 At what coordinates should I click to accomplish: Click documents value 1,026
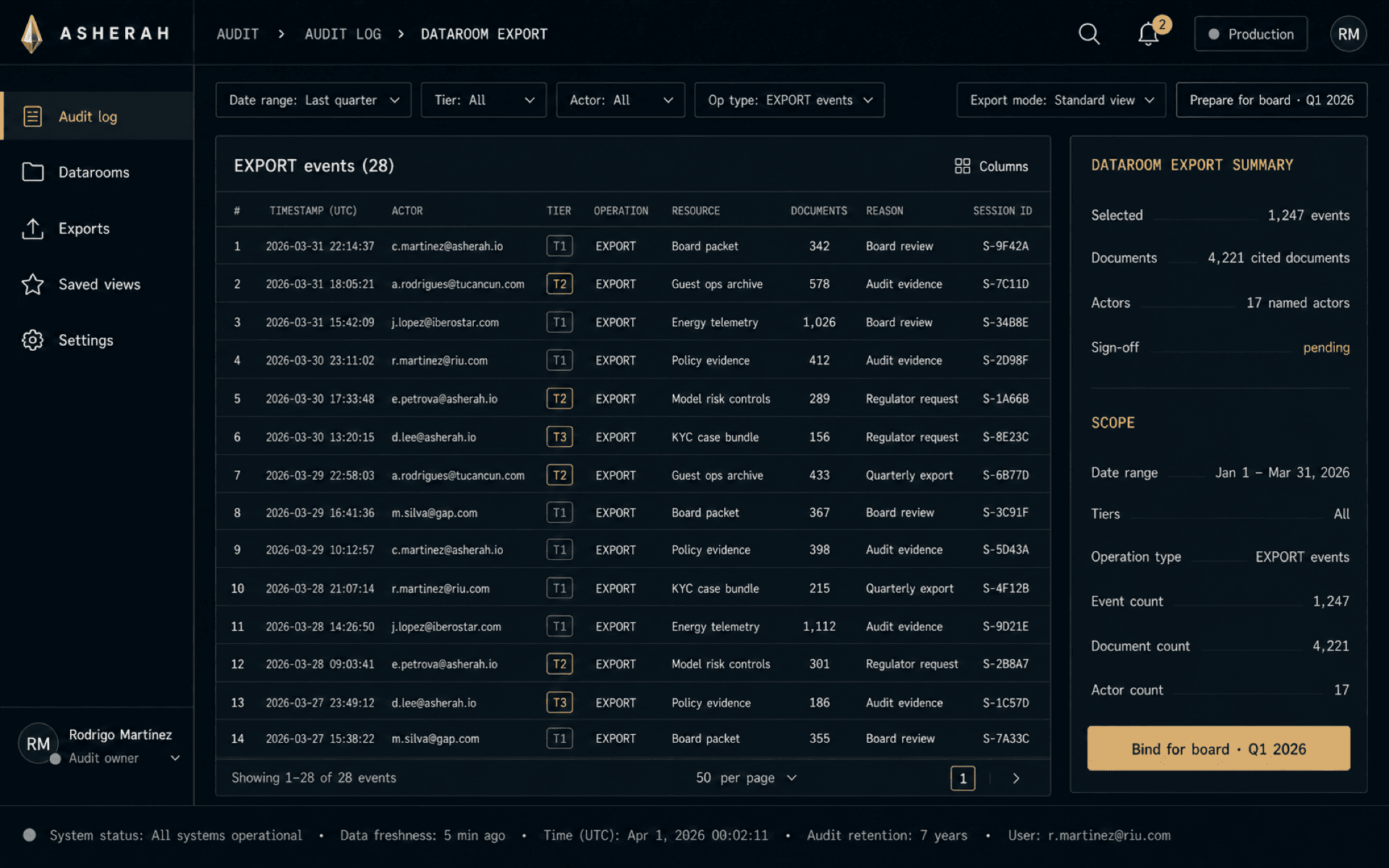point(818,323)
